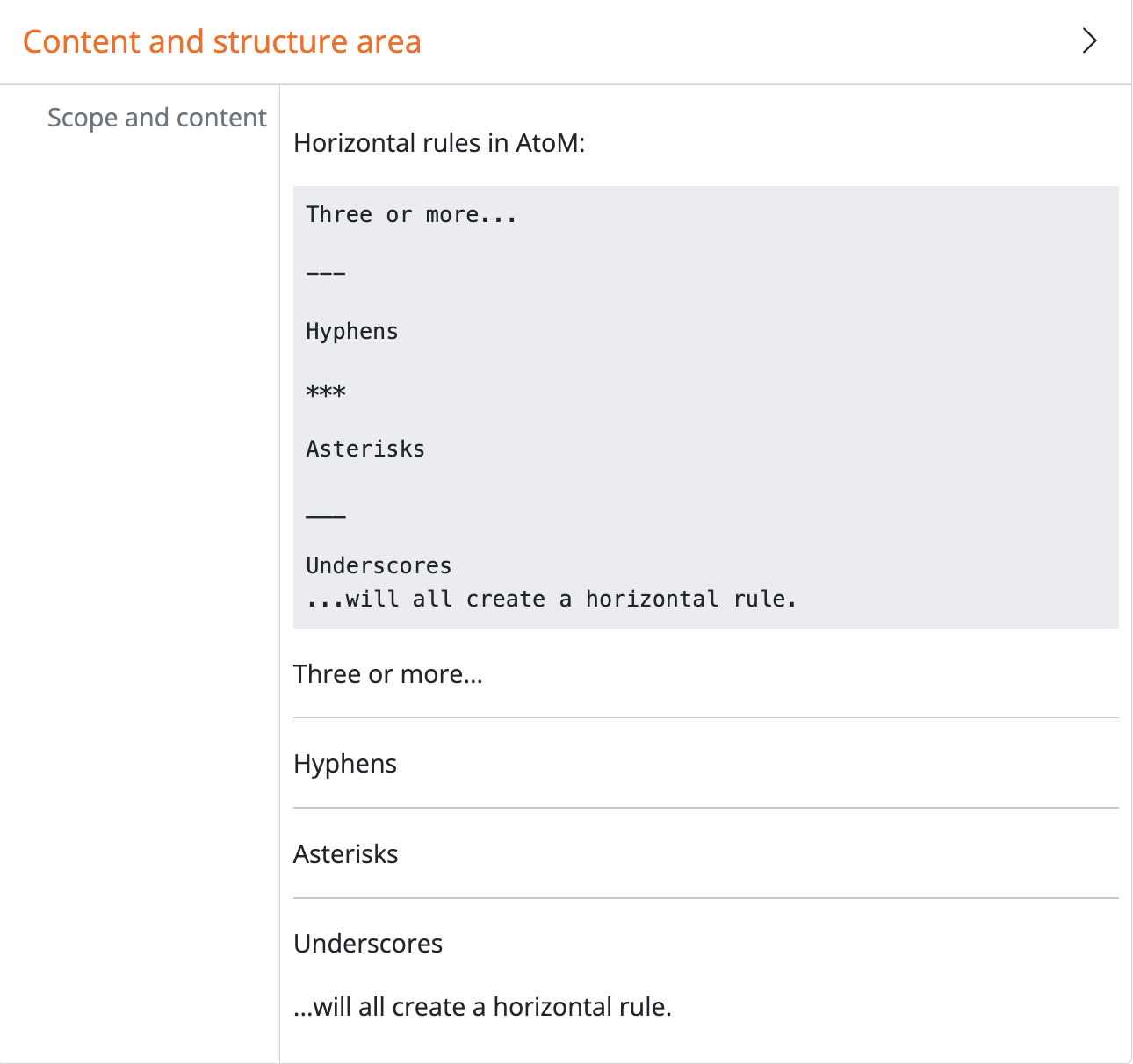The width and height of the screenshot is (1133, 1064).
Task: Click the code line '...will all create a horizontal rule.'
Action: point(552,600)
